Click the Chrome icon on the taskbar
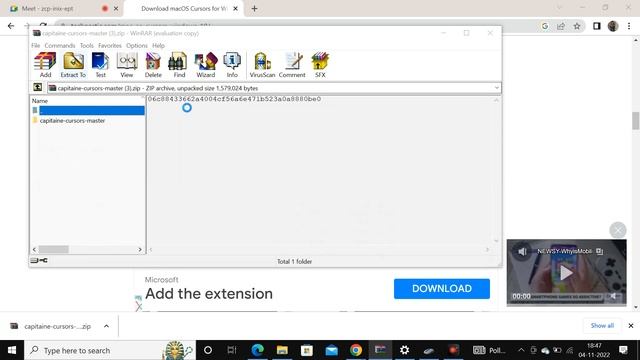Viewport: 640px width, 360px height. 356,350
